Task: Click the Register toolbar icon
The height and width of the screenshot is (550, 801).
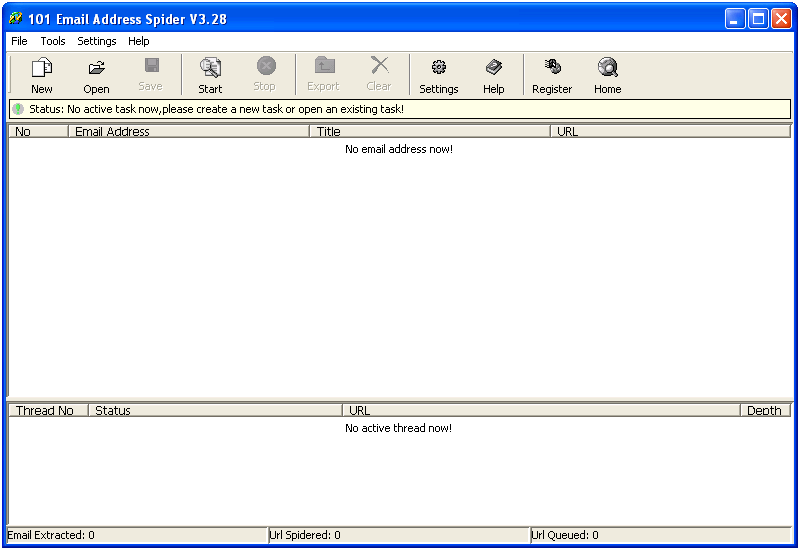Action: (552, 75)
